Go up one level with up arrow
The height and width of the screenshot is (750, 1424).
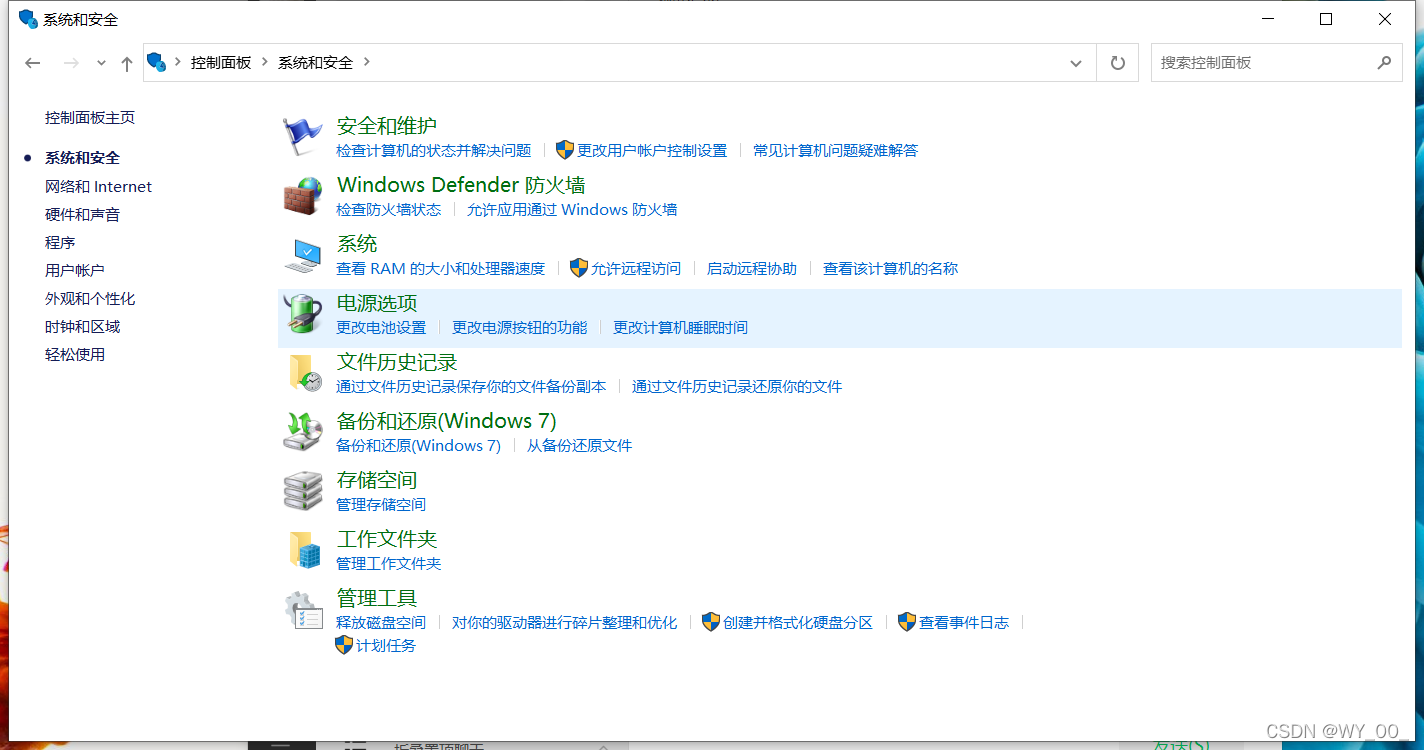[127, 63]
